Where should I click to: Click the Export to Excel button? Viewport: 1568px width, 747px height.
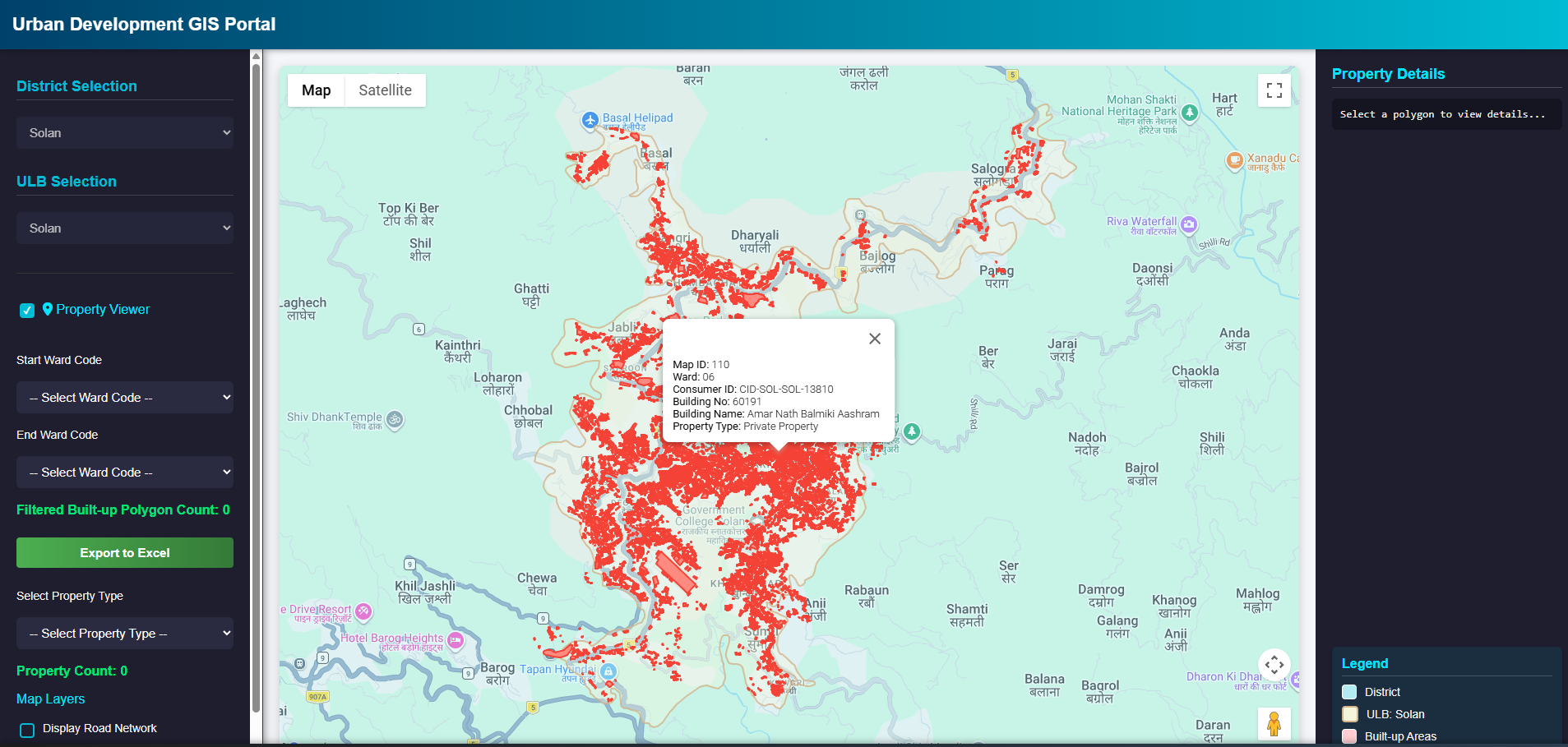pos(124,552)
